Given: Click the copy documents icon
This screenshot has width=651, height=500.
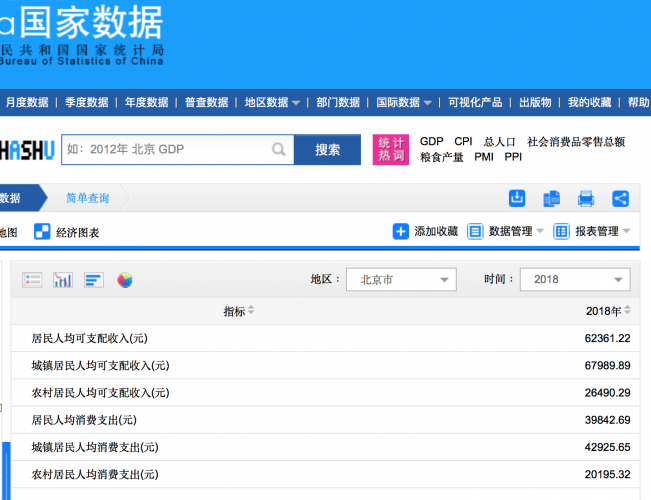Looking at the screenshot, I should tap(551, 198).
